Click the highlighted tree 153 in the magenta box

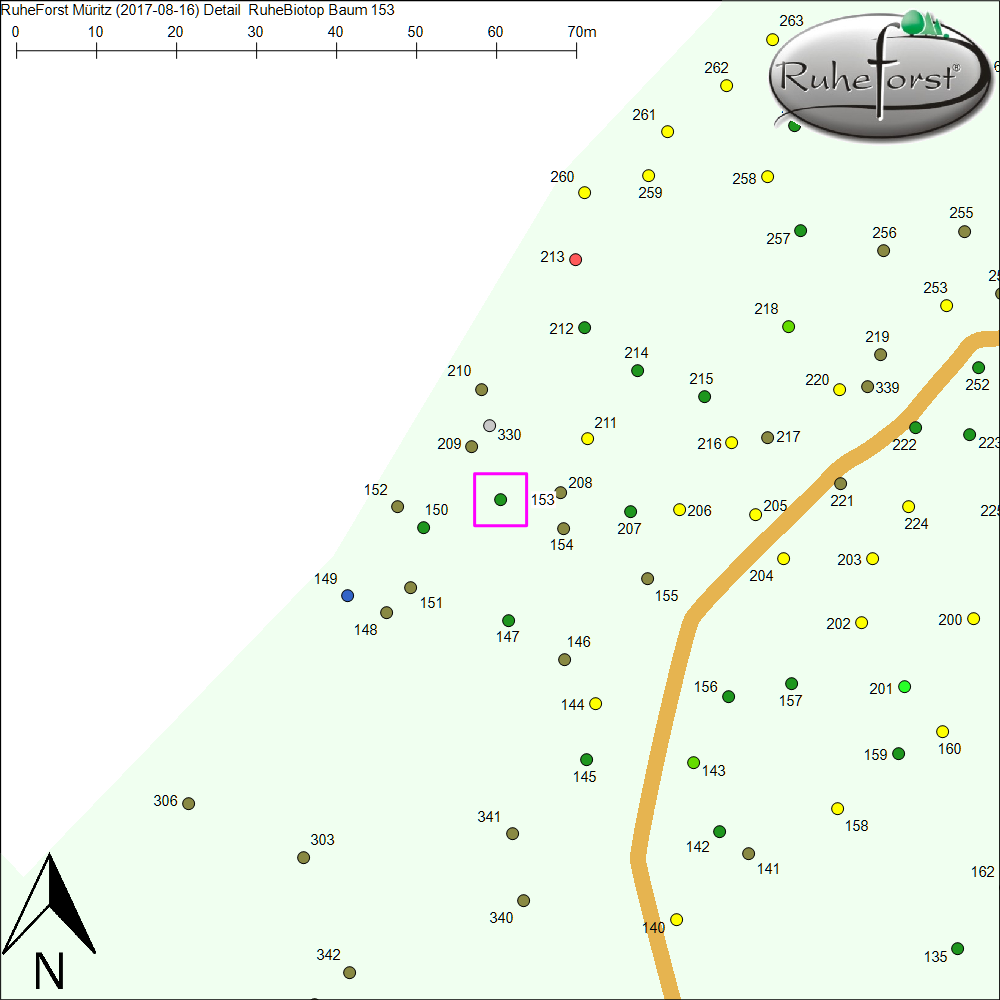tap(500, 499)
